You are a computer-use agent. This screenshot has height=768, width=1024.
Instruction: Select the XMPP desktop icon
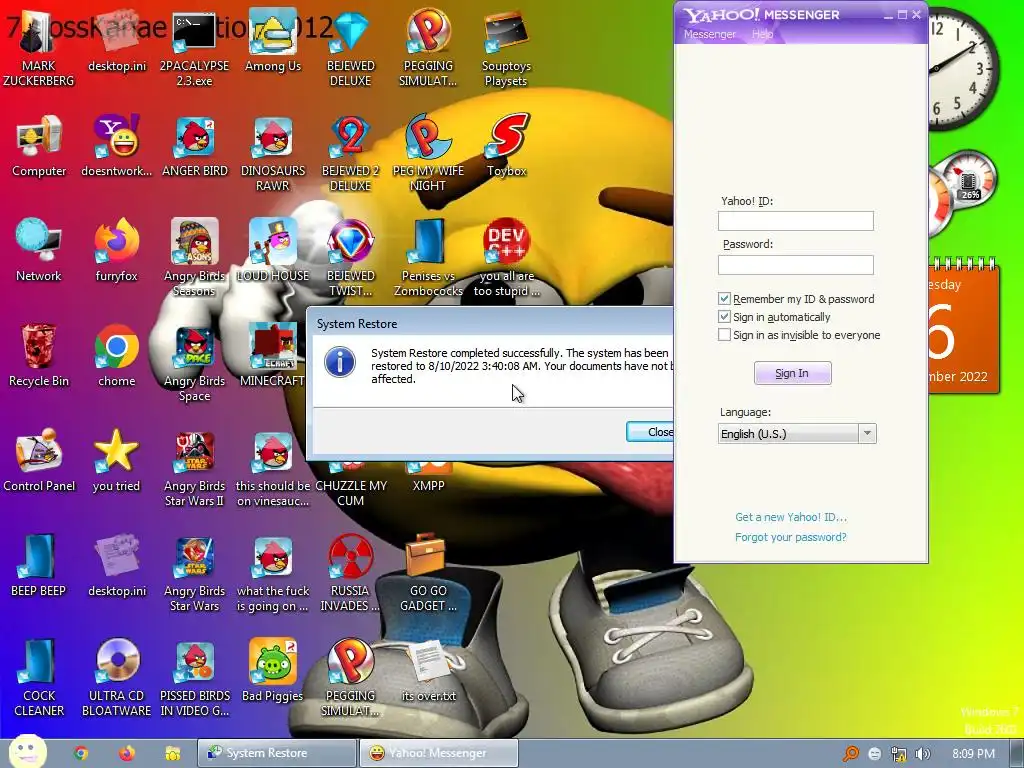coord(428,477)
